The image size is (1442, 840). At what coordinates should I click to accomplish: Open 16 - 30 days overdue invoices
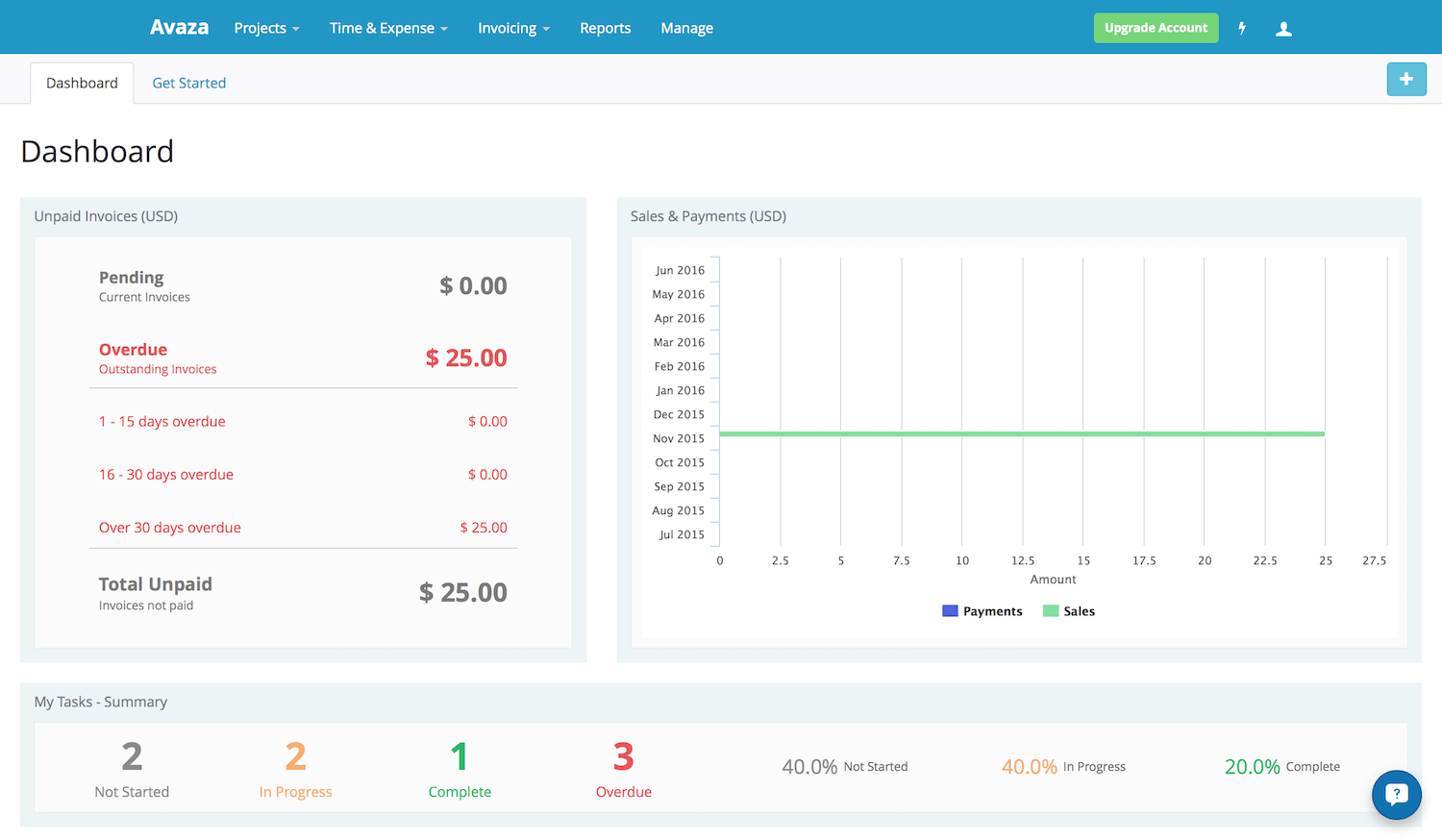pos(303,474)
